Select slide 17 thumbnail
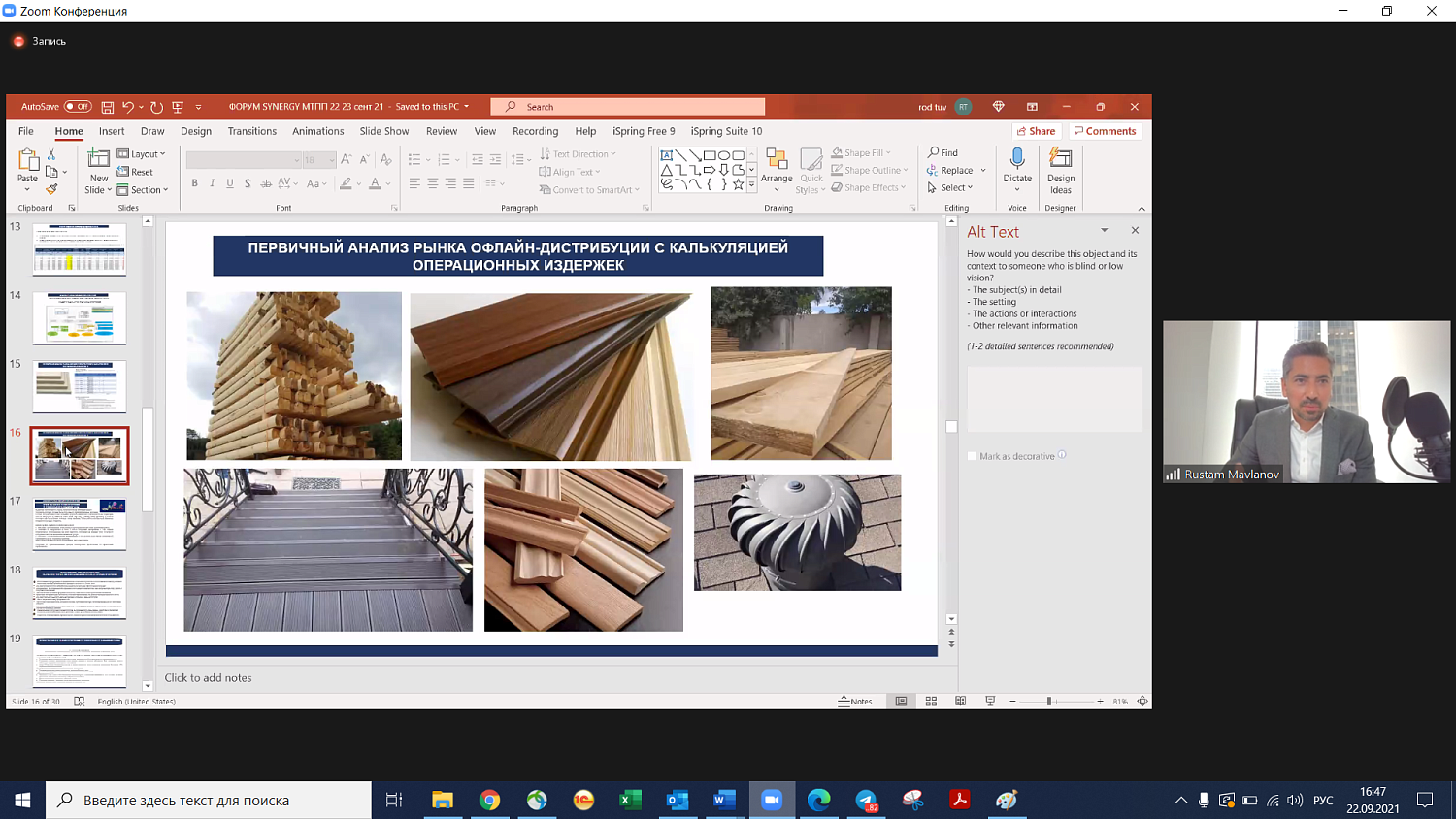1456x819 pixels. point(80,524)
